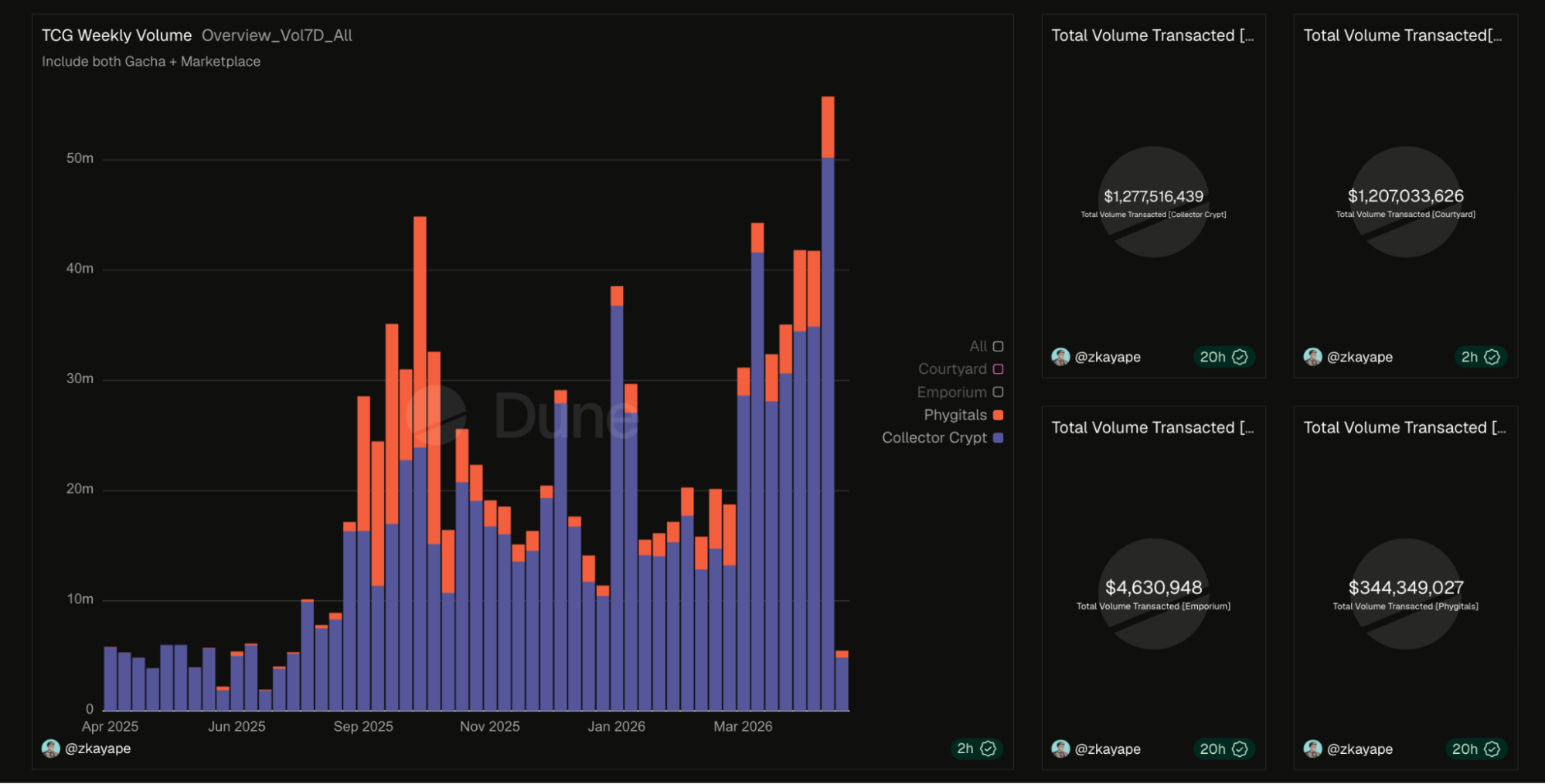Click the author avatar on the Emporium volume card
Viewport: 1545px width, 784px height.
pyautogui.click(x=1060, y=748)
